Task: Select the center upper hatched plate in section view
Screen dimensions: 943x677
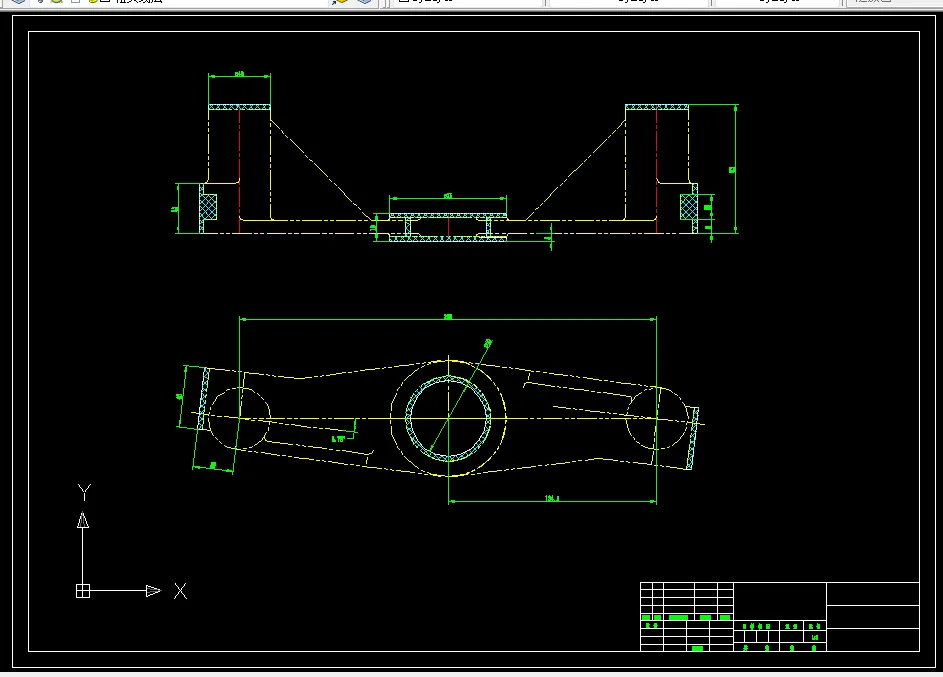Action: pos(448,215)
